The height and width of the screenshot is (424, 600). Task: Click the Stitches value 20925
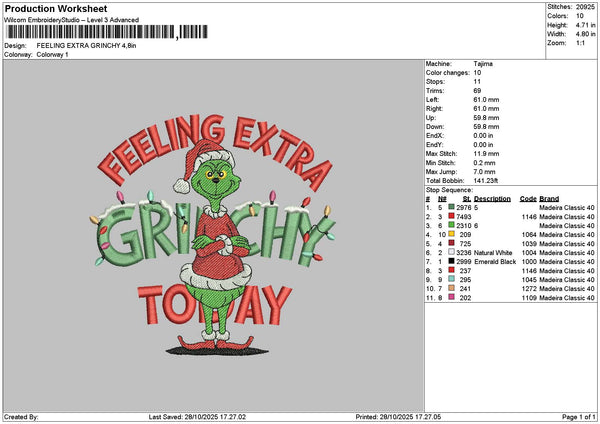[x=585, y=7]
